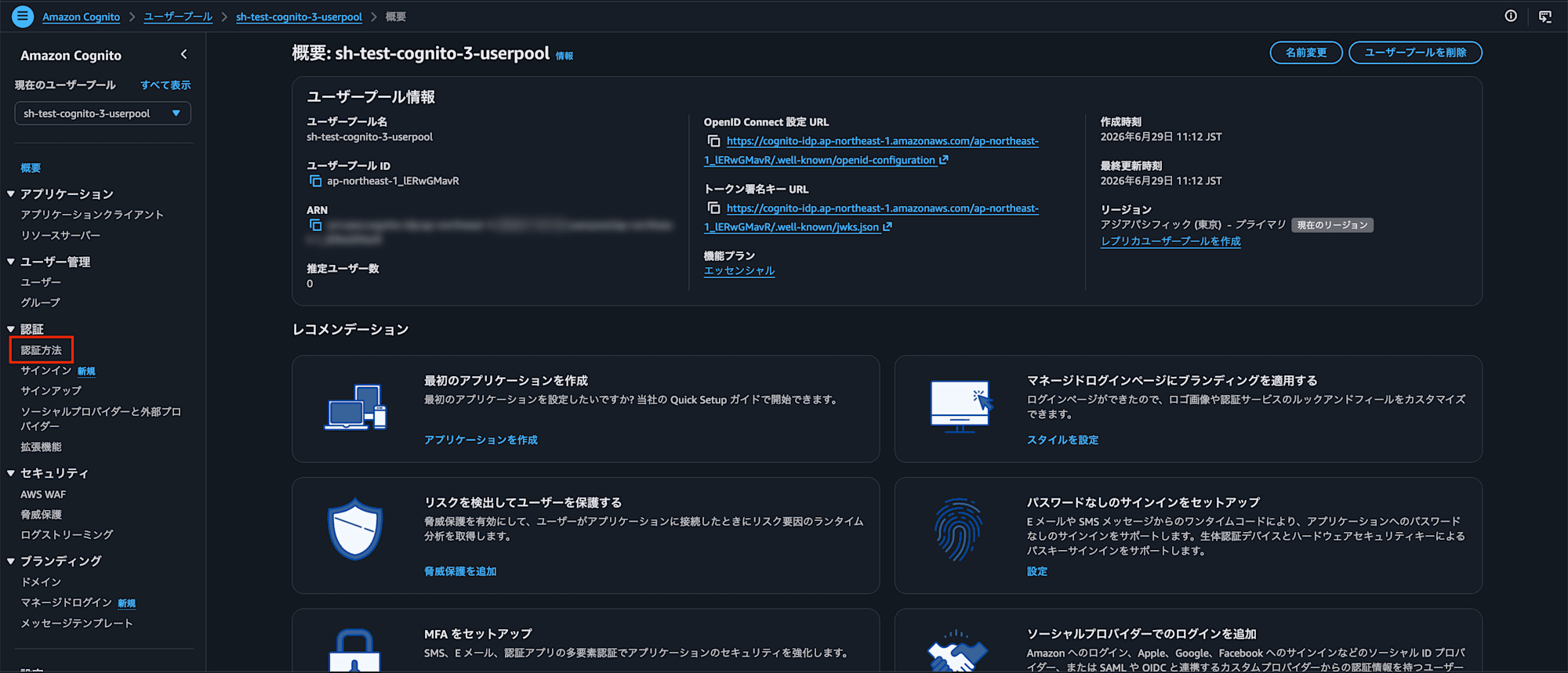
Task: Click the 現在のリージョン badge
Action: click(x=1332, y=225)
